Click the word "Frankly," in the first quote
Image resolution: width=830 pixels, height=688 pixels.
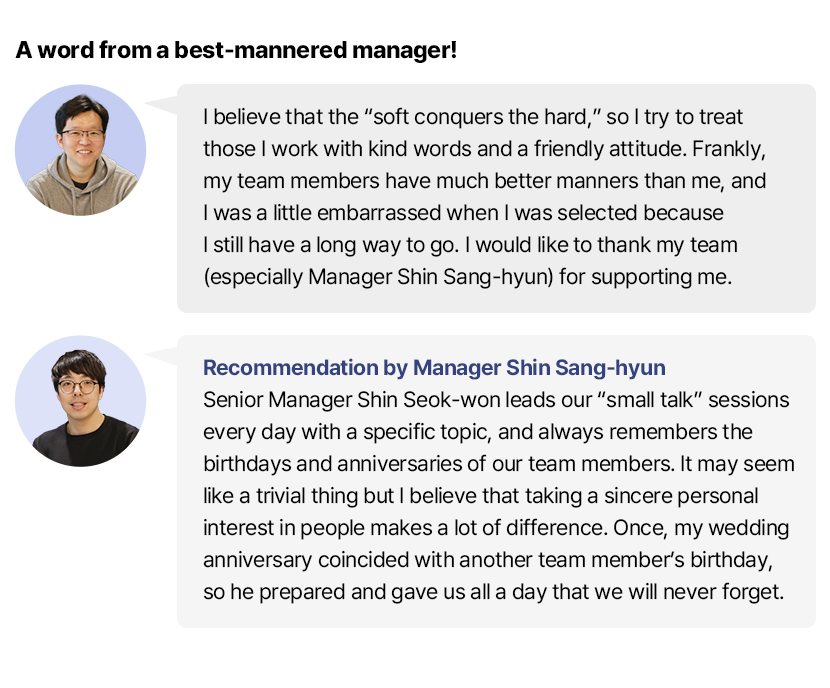point(729,149)
